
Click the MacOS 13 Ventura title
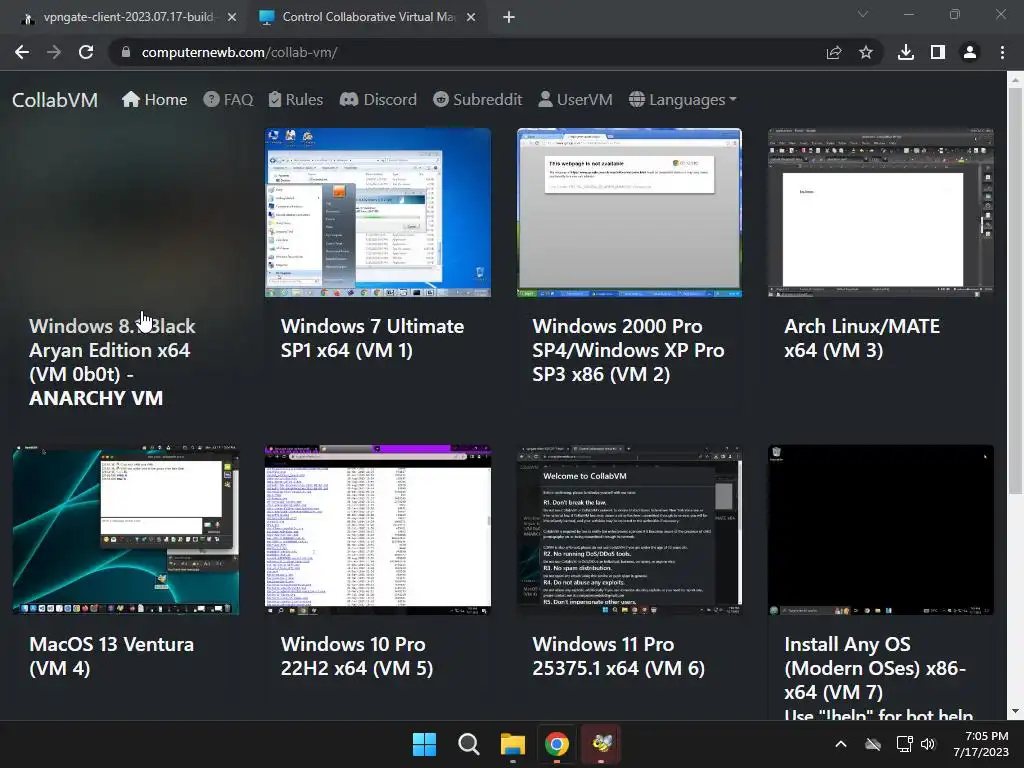click(112, 656)
